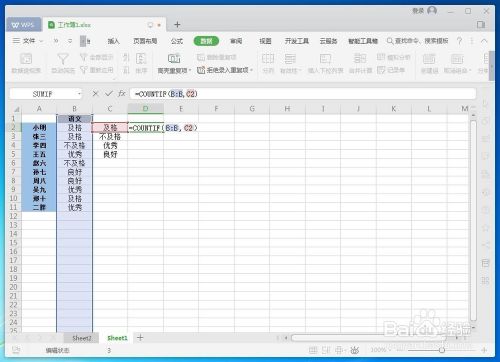Click cell C3 containing 不及格
Viewport: 500px width, 362px height.
[110, 137]
